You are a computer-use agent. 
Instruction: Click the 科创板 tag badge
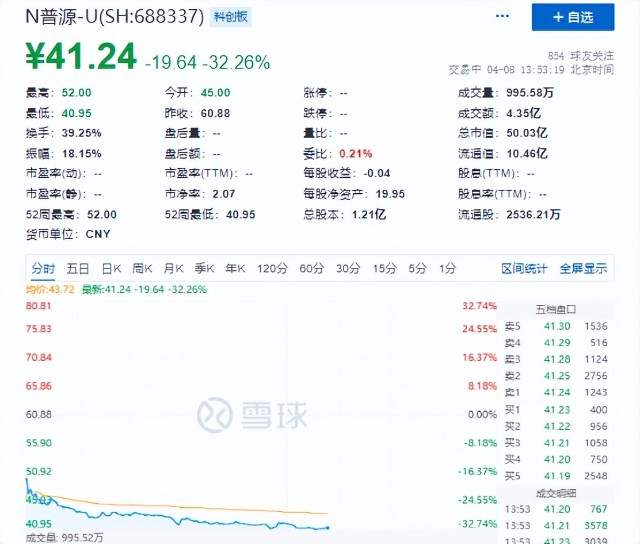click(231, 17)
